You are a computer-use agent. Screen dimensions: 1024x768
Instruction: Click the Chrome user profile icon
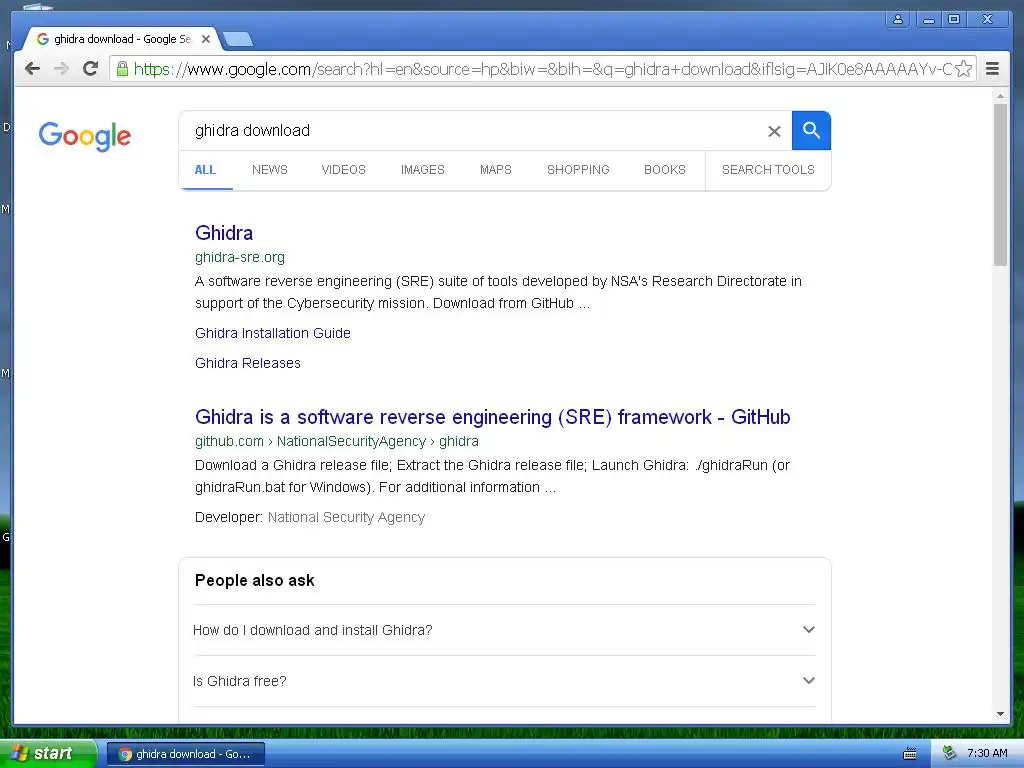click(x=898, y=20)
